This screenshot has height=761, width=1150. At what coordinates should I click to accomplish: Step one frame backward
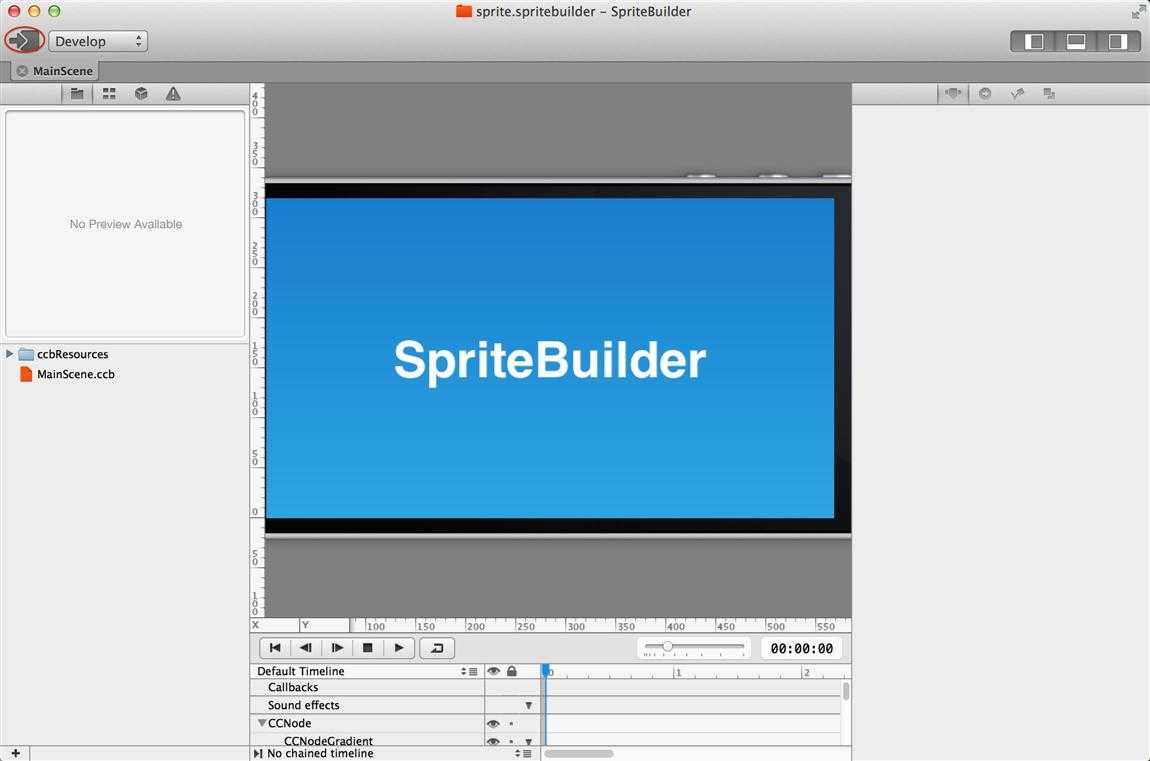306,648
